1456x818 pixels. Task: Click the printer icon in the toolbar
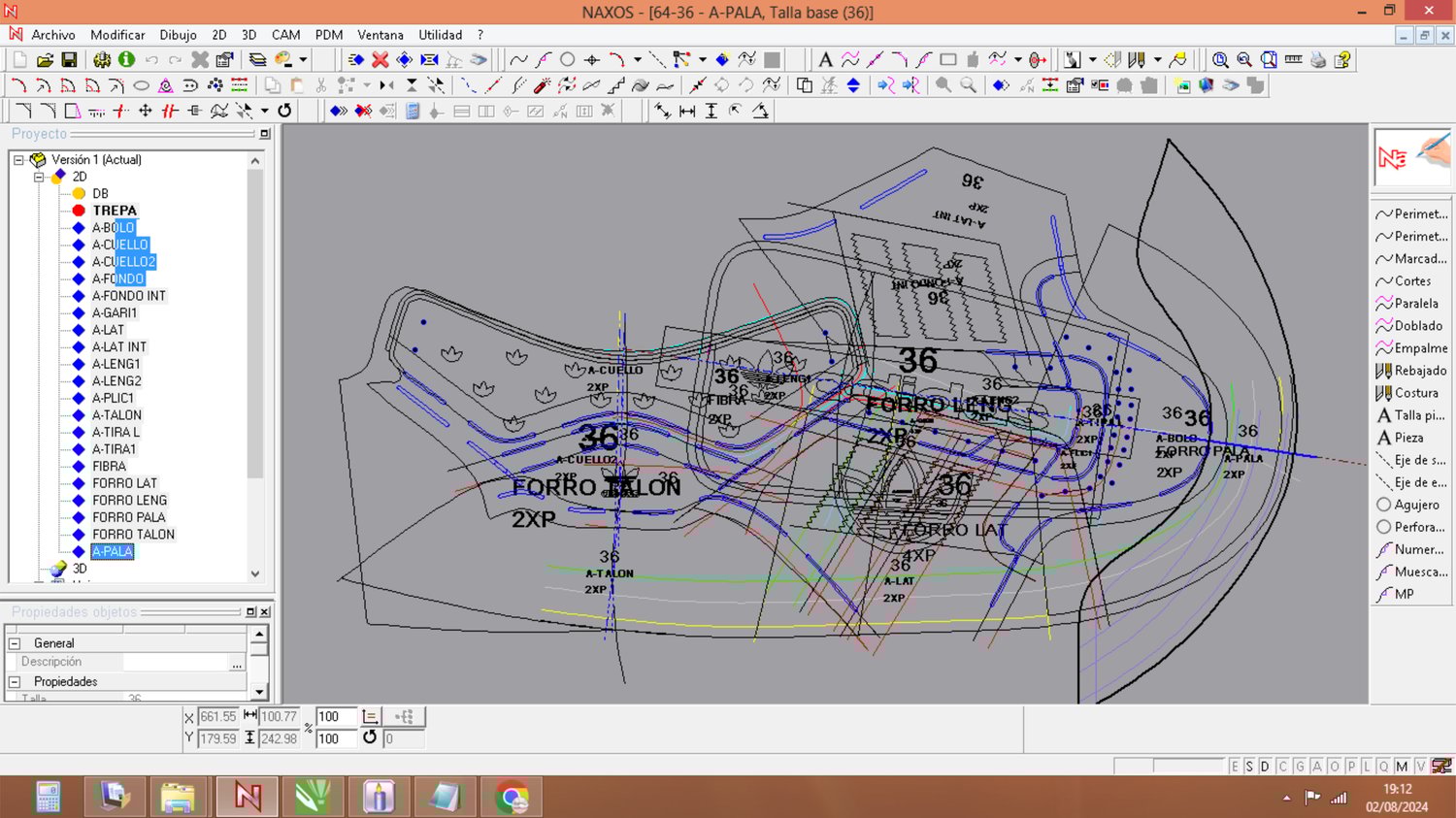[1317, 60]
